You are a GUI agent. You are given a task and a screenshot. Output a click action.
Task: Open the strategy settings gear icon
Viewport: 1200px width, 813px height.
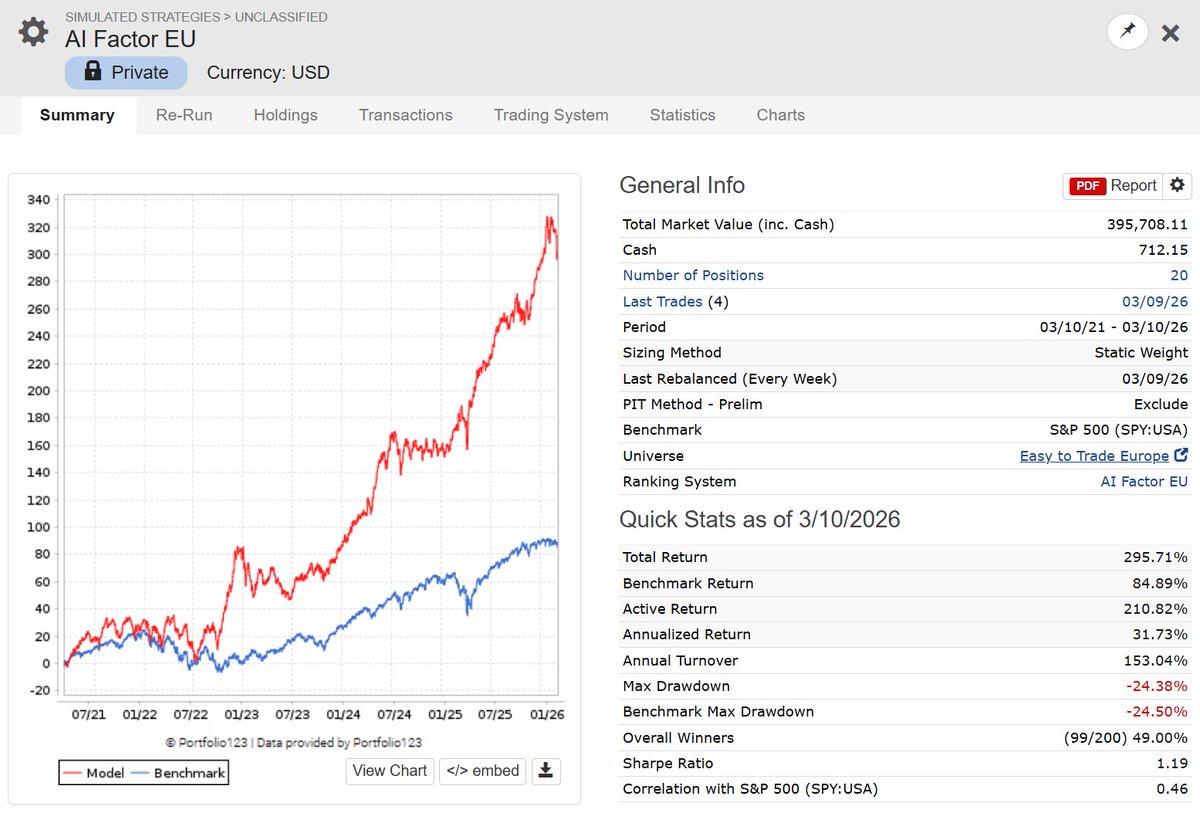pyautogui.click(x=33, y=32)
